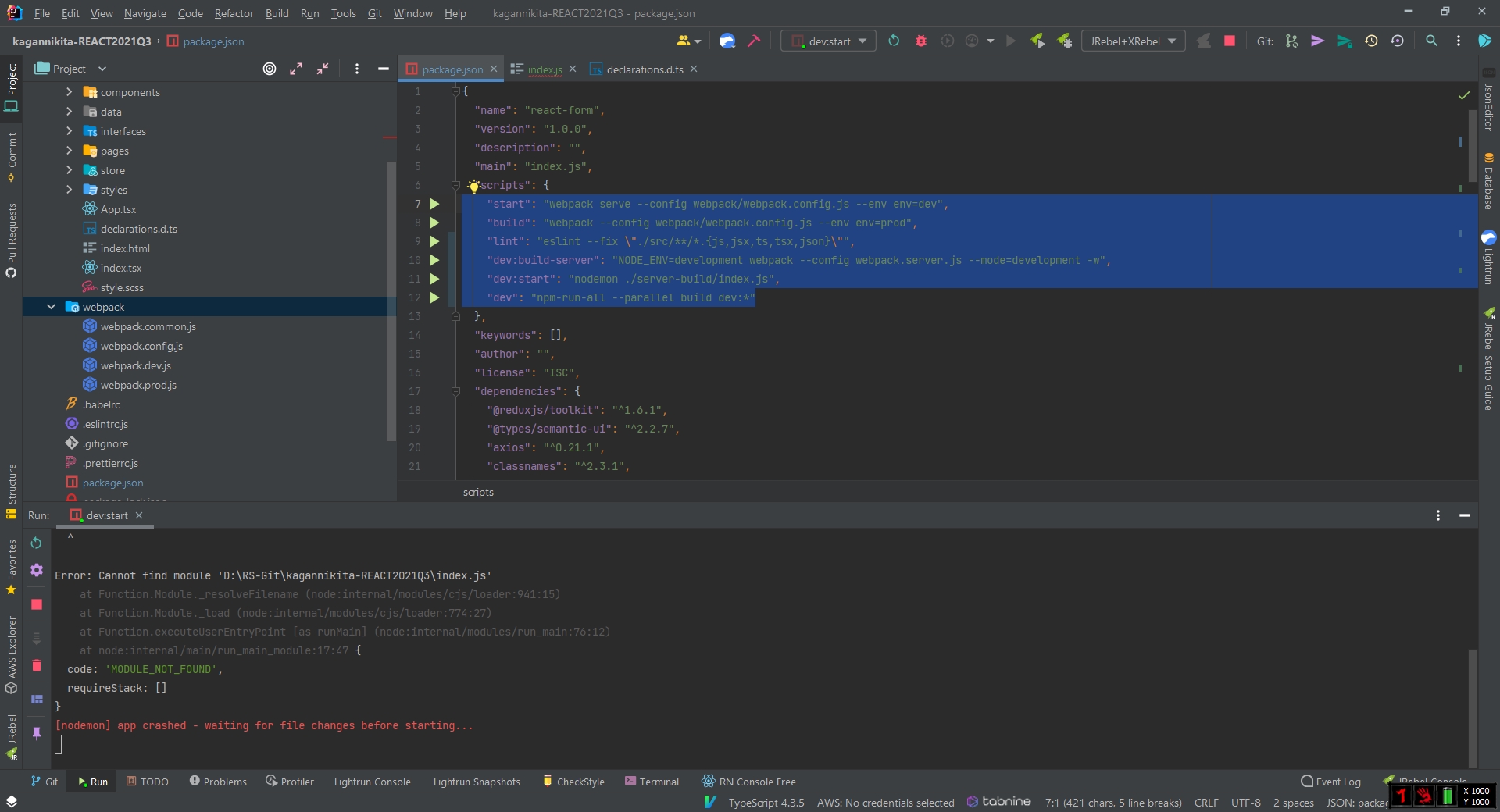1500x812 pixels.
Task: Run the "start" script from the gutter
Action: tap(434, 205)
